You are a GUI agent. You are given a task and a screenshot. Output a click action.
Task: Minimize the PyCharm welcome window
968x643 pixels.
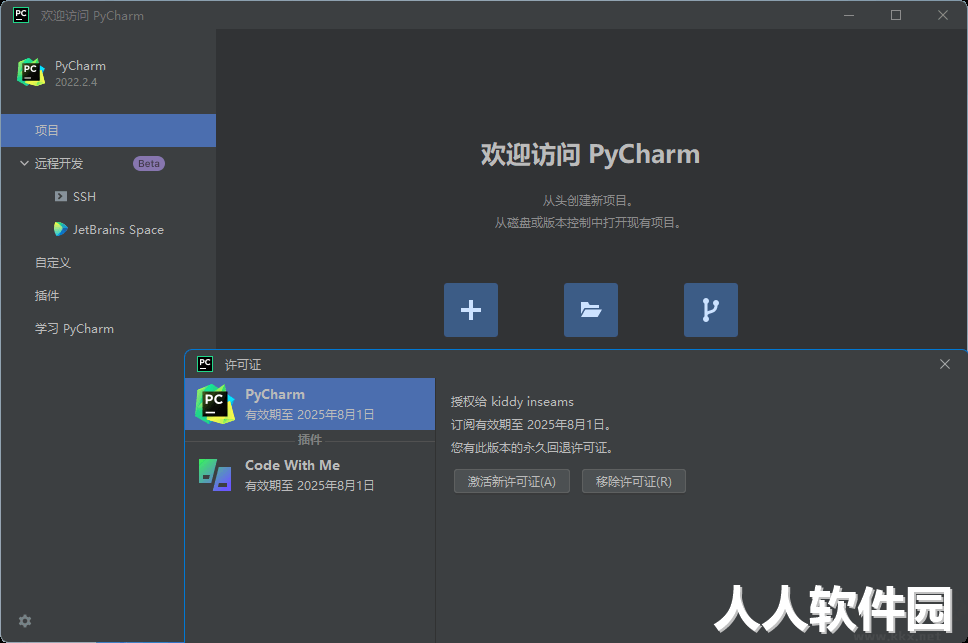click(849, 15)
